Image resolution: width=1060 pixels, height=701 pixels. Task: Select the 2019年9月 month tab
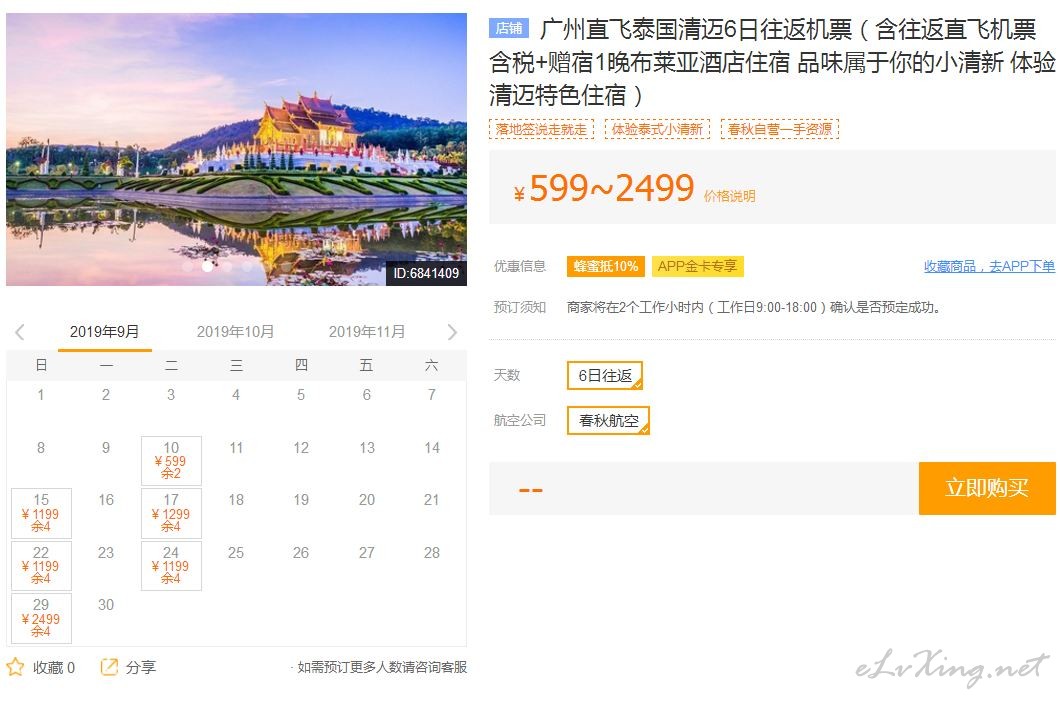[x=105, y=332]
